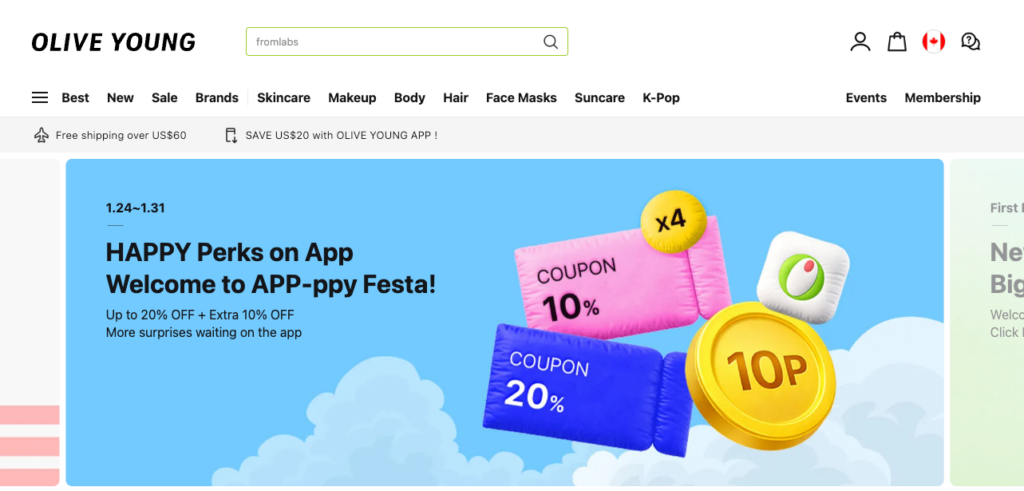Image resolution: width=1024 pixels, height=491 pixels.
Task: Click the airplane free shipping icon
Action: pyautogui.click(x=41, y=135)
